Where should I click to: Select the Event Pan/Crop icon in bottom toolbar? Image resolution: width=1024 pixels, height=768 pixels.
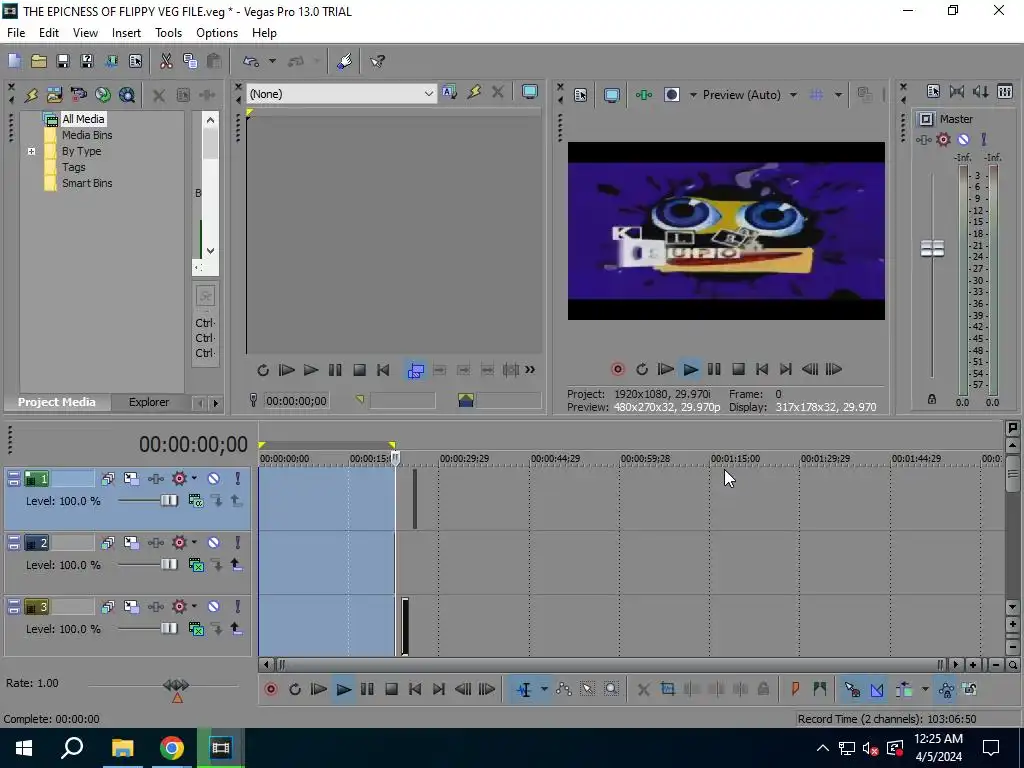tap(667, 689)
